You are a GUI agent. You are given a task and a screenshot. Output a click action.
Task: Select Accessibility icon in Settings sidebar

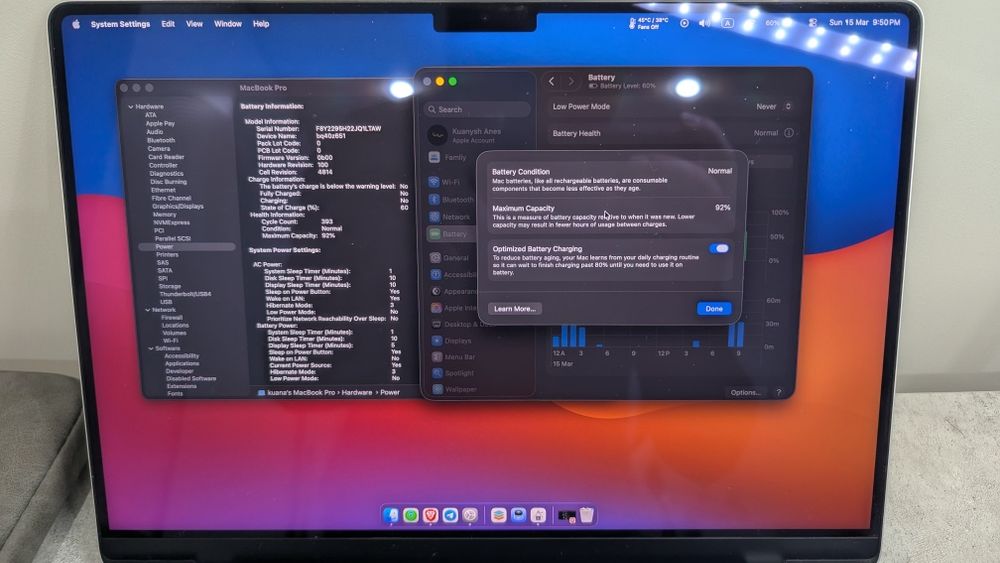coord(435,274)
